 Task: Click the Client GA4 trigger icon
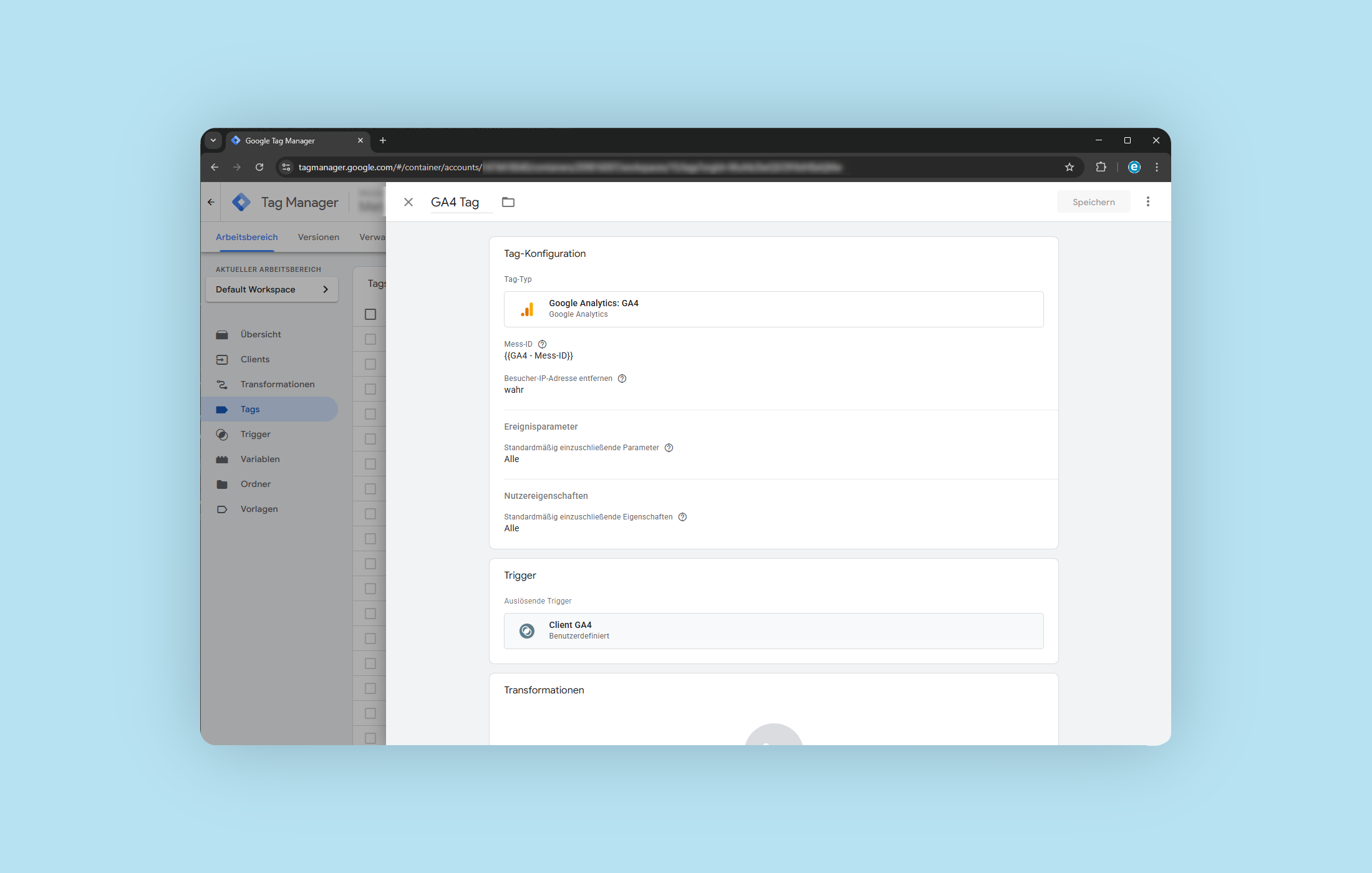(527, 631)
